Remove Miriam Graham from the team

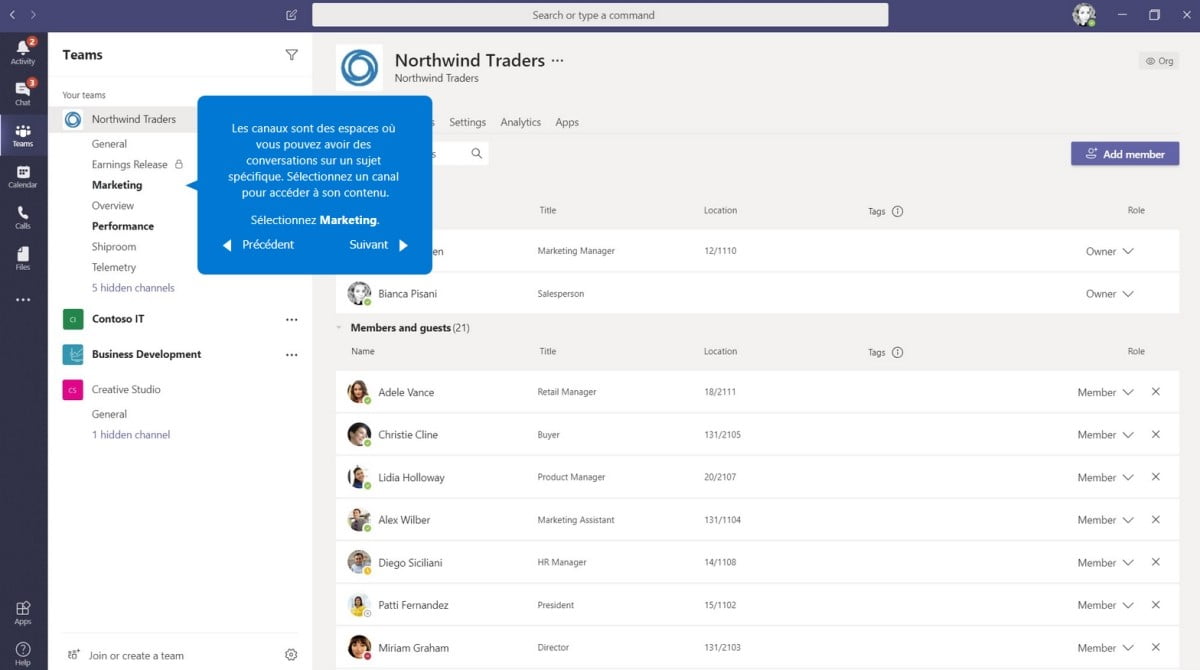pyautogui.click(x=1156, y=648)
